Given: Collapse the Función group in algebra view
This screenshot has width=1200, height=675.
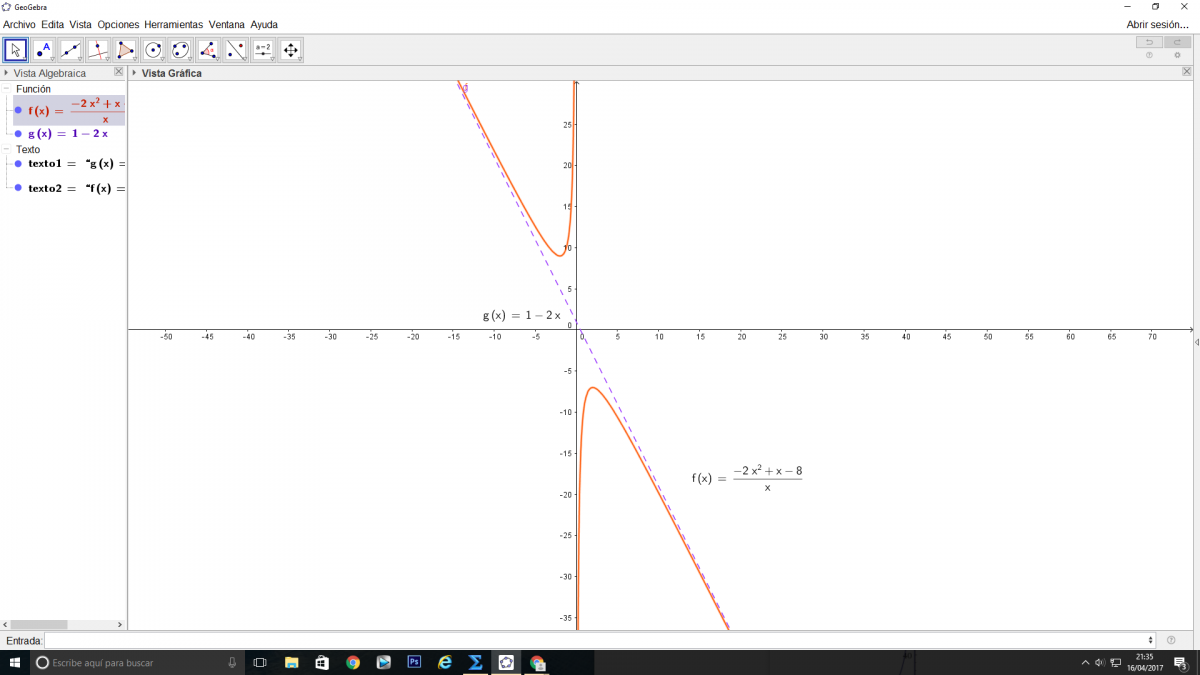Looking at the screenshot, I should [7, 89].
